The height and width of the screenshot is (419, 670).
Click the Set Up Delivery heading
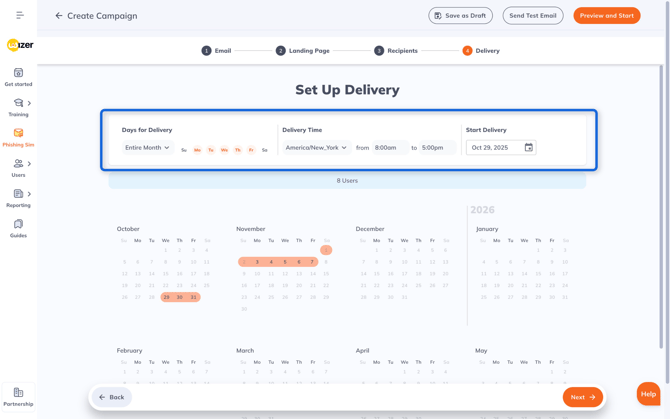(x=347, y=90)
